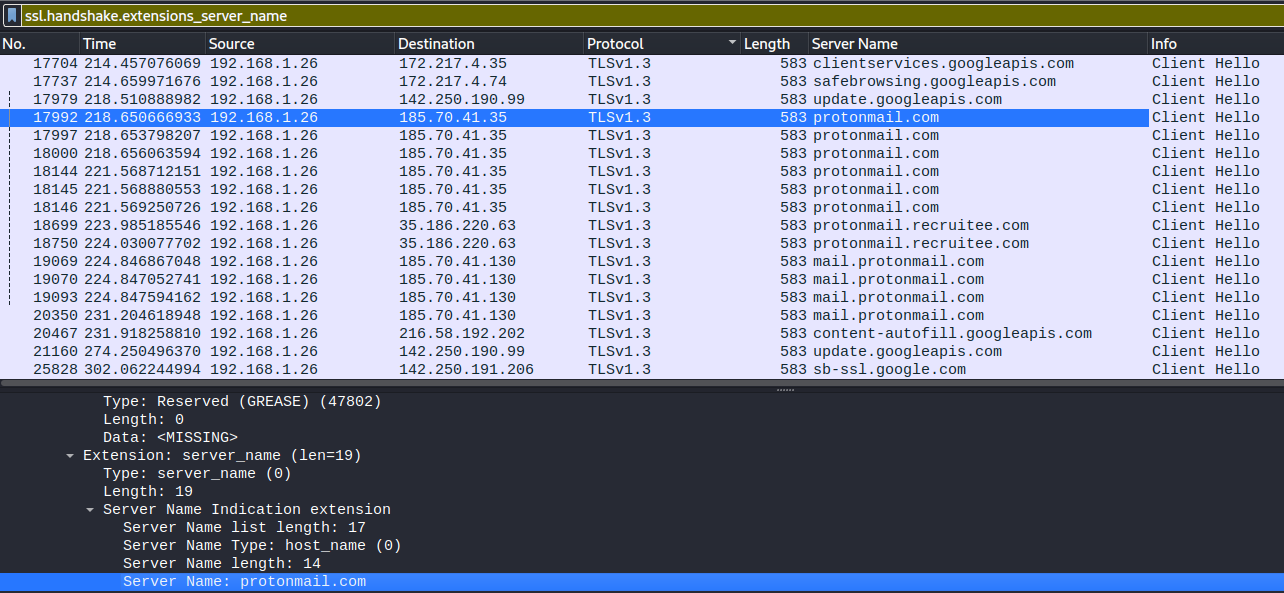Select packet number 19093
This screenshot has width=1284, height=593.
point(642,297)
